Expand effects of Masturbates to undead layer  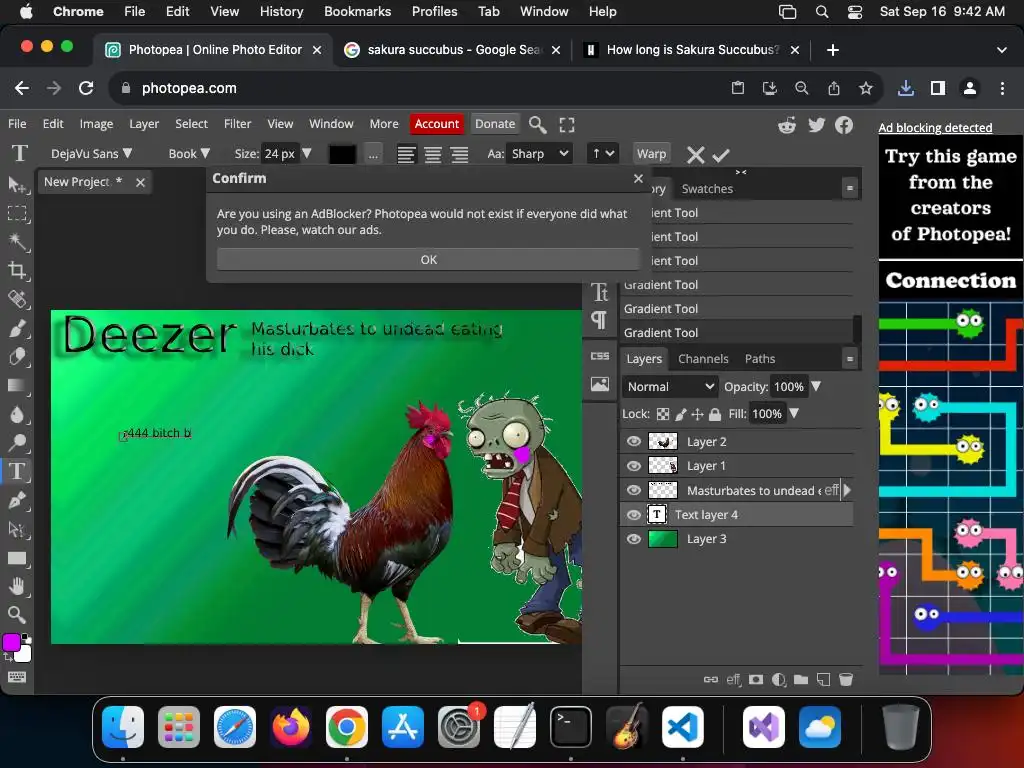pos(847,490)
